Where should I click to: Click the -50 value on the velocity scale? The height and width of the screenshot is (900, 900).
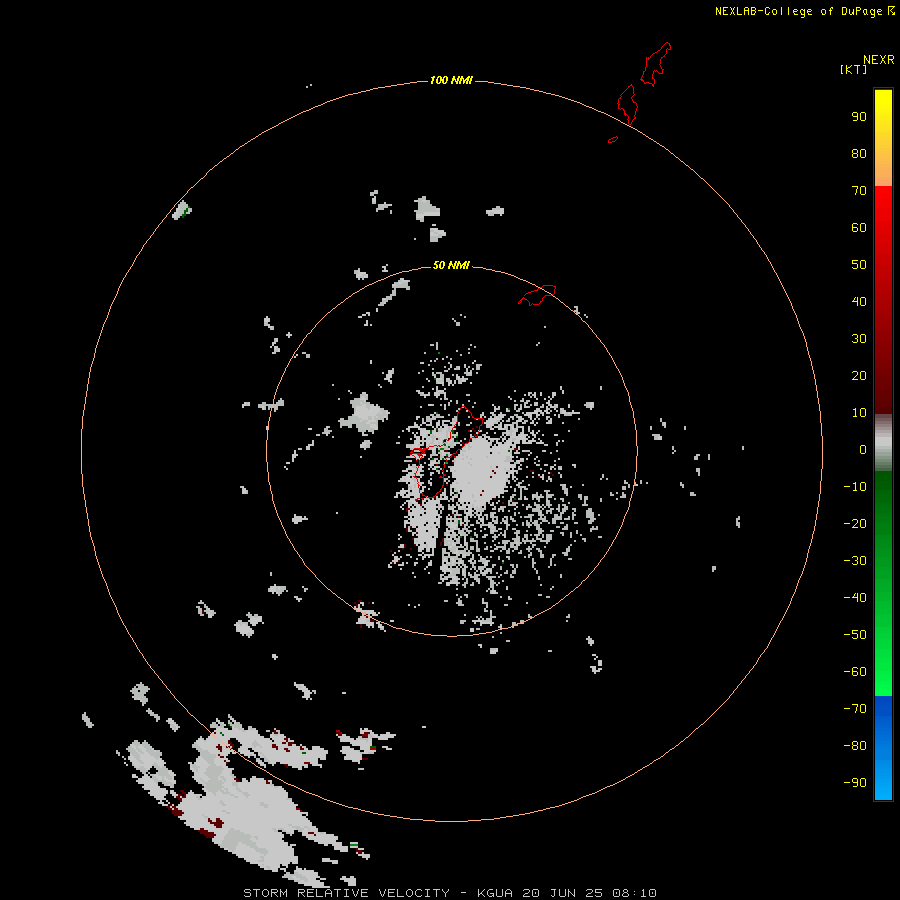(855, 635)
